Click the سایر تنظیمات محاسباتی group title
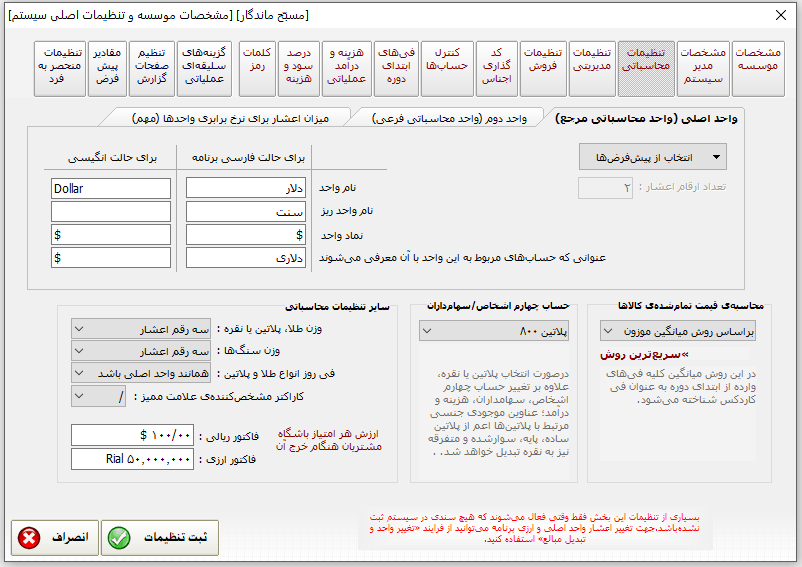This screenshot has height=567, width=802. click(337, 307)
